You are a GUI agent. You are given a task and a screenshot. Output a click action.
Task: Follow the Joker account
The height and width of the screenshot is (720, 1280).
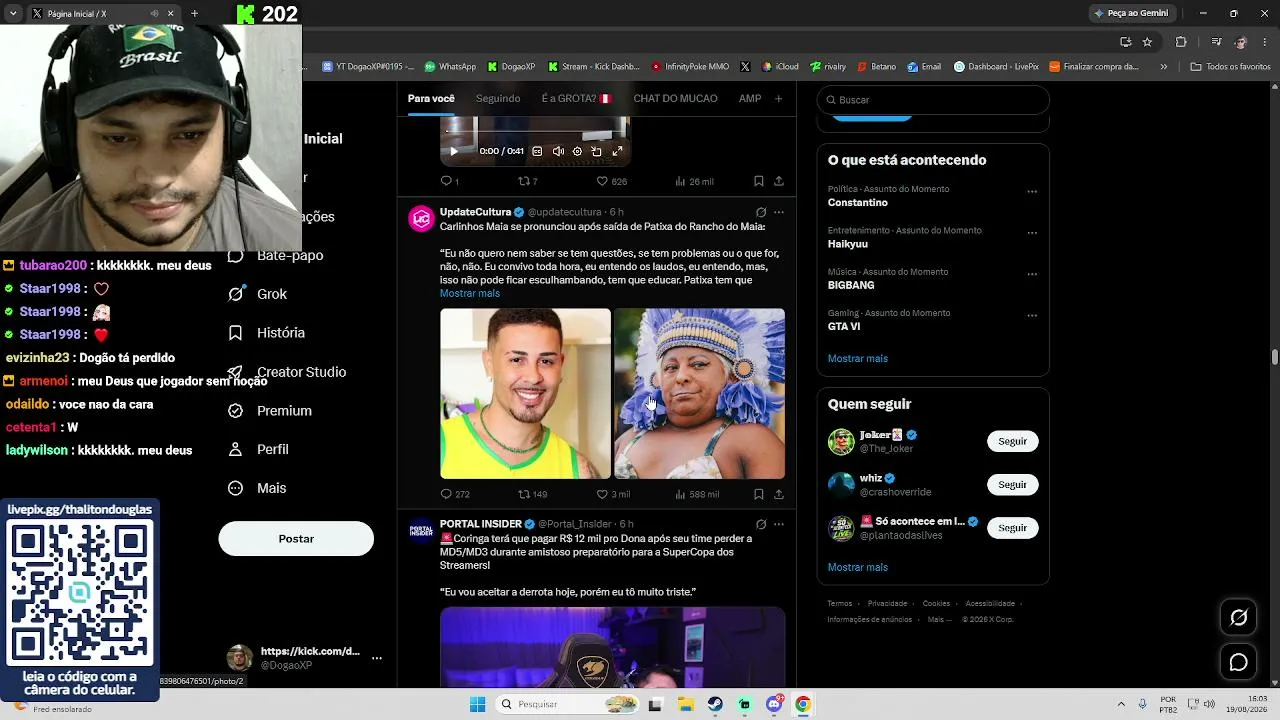coord(1013,441)
